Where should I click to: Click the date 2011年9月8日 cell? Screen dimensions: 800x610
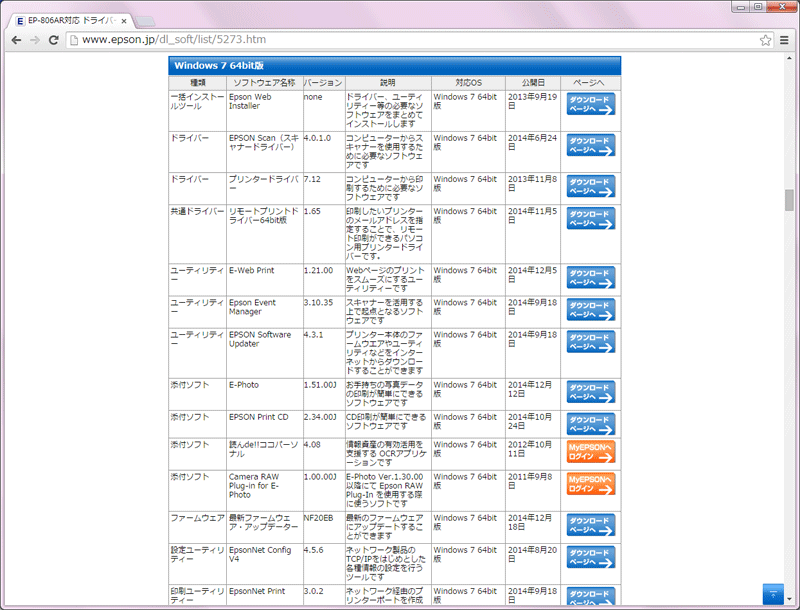tap(533, 491)
